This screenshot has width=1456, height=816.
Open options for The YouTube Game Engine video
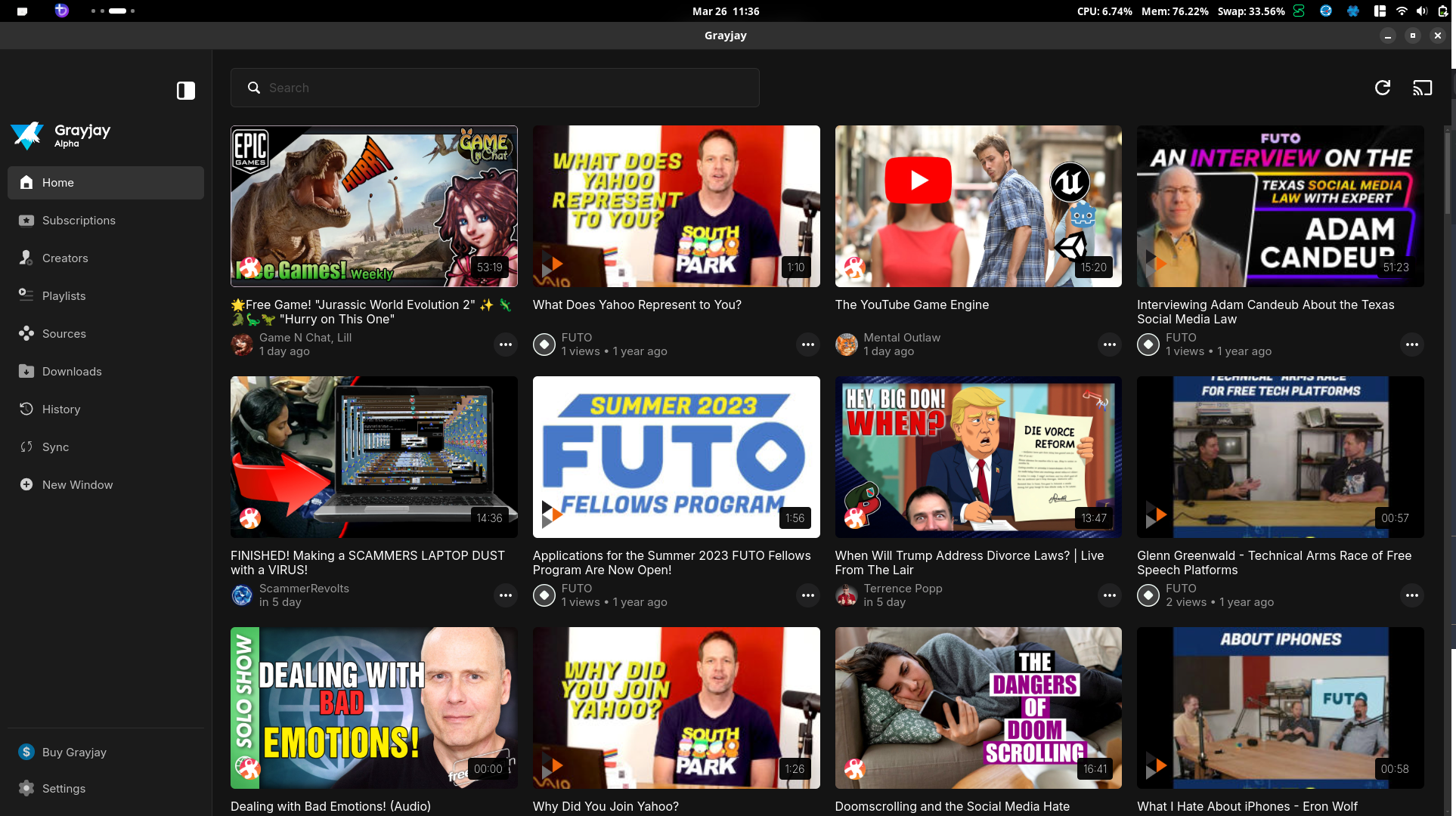pos(1110,345)
